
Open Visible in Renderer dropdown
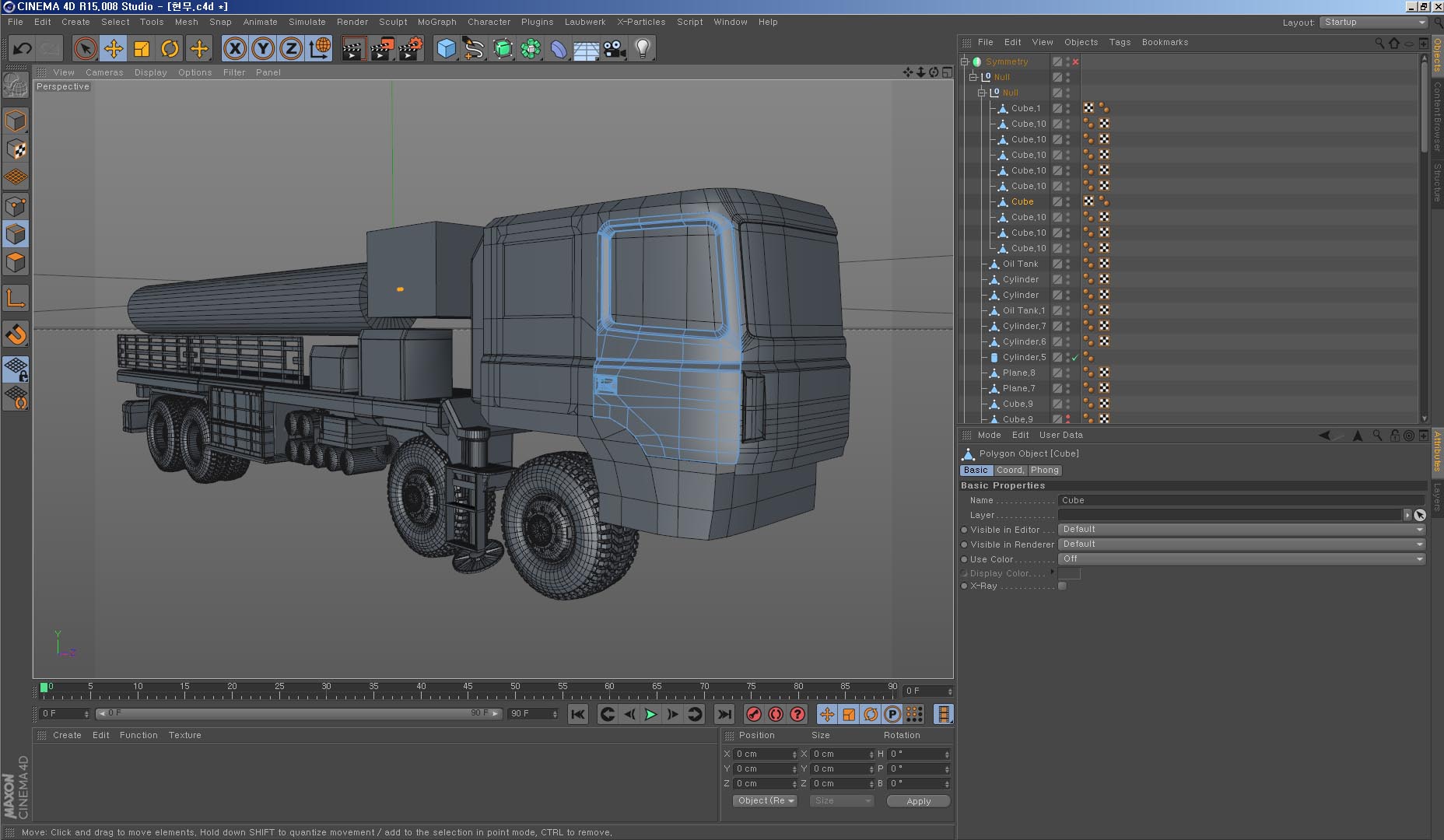[1241, 544]
